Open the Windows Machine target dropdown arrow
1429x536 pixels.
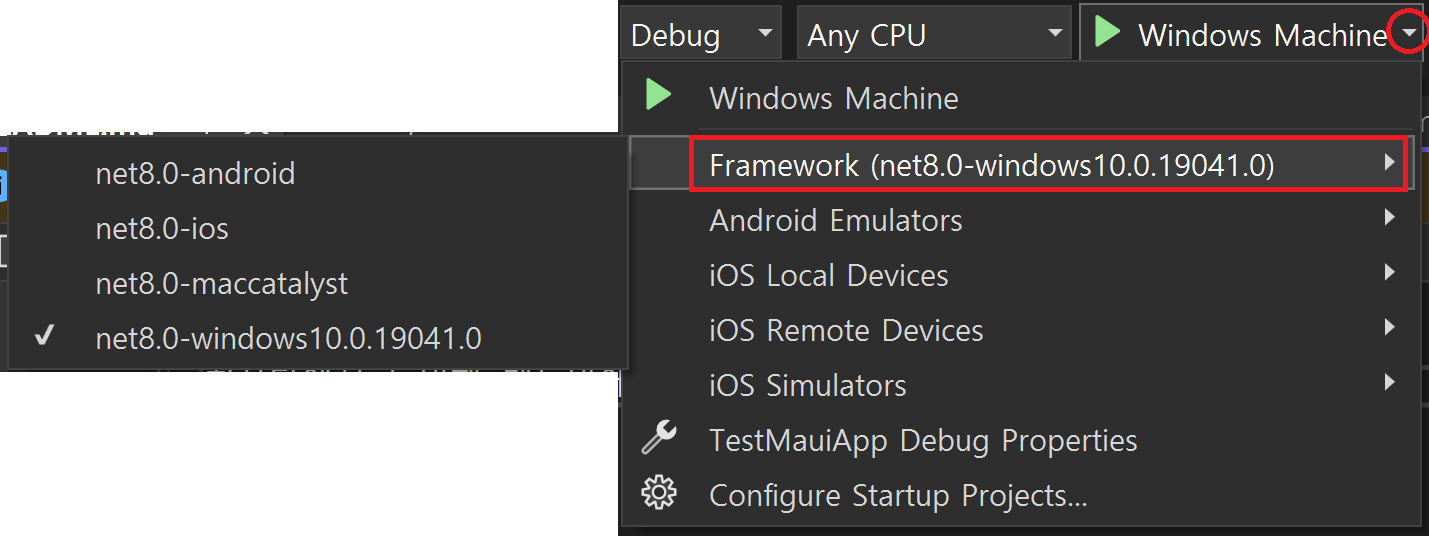[1409, 34]
